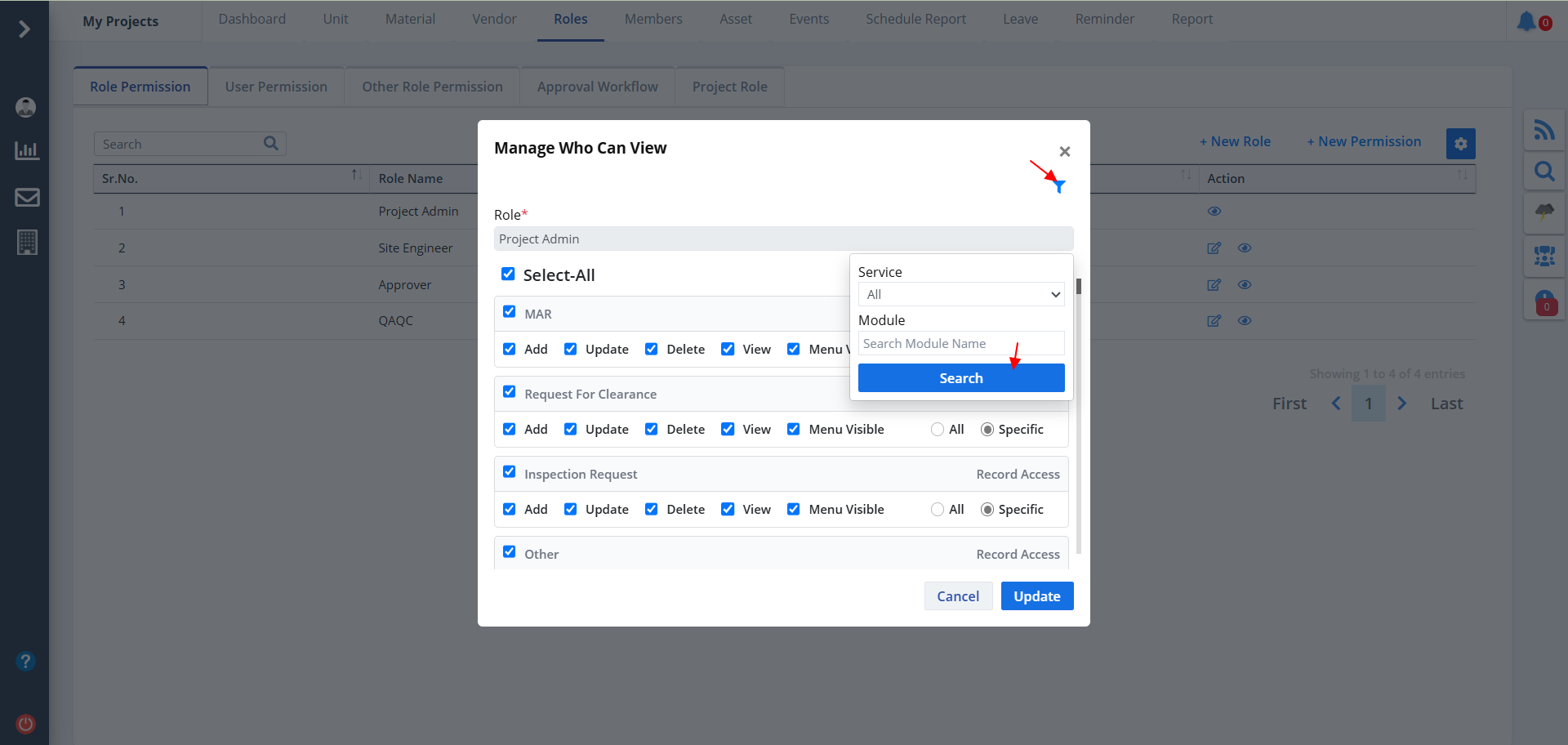This screenshot has width=1568, height=745.
Task: Click the red power icon at bottom left
Action: pos(26,724)
